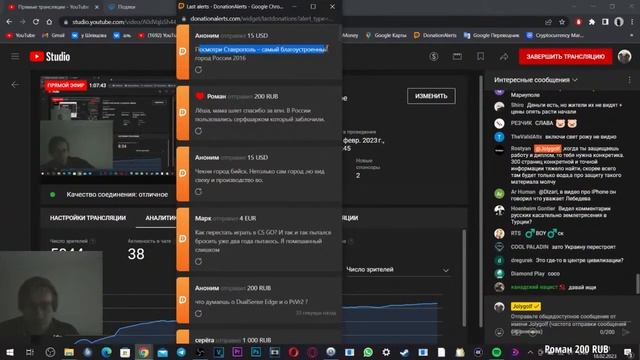Click the analytics panel scrollbar
The height and width of the screenshot is (360, 640).
point(464,278)
